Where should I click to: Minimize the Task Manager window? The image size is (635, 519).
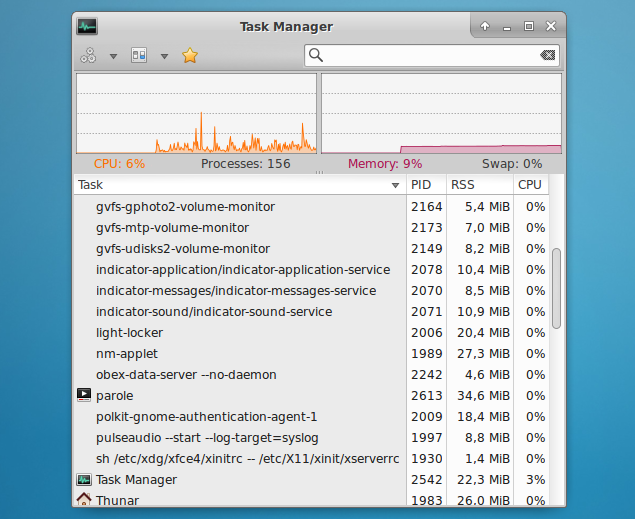pos(507,28)
